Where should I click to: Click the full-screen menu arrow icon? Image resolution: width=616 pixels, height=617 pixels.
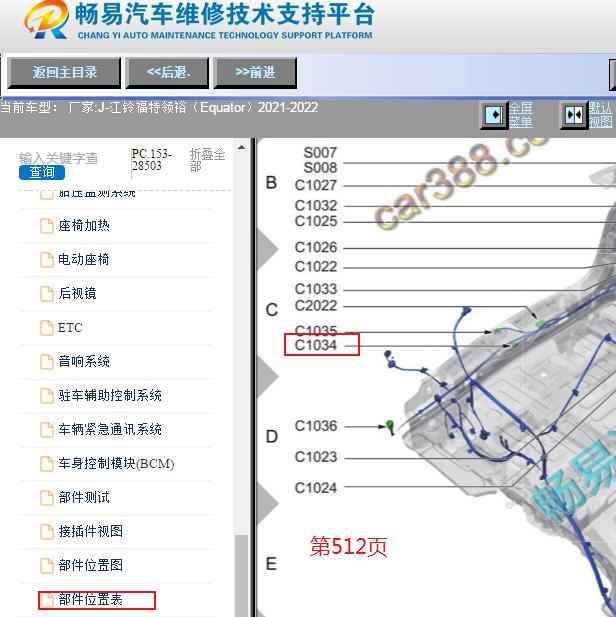494,115
